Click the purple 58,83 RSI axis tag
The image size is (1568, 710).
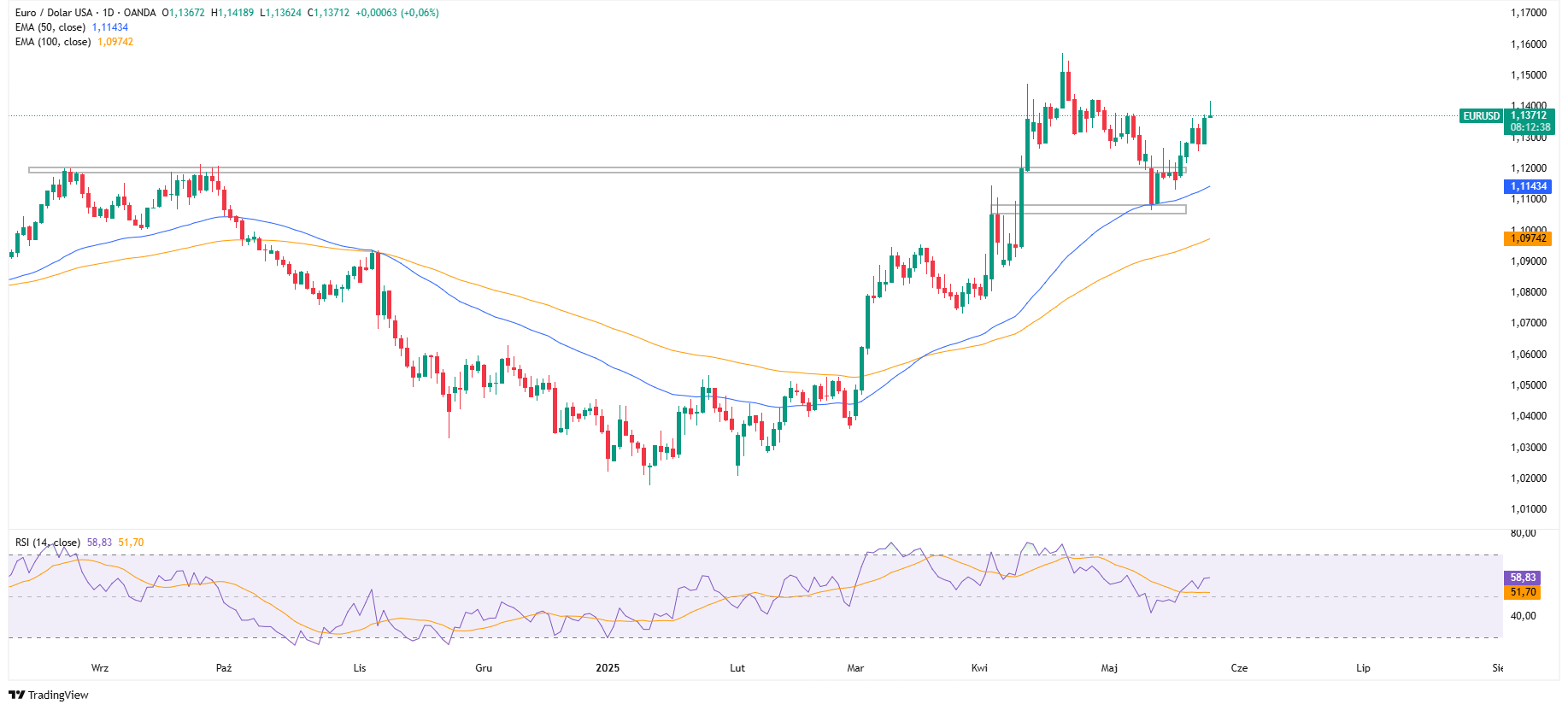tap(1523, 578)
